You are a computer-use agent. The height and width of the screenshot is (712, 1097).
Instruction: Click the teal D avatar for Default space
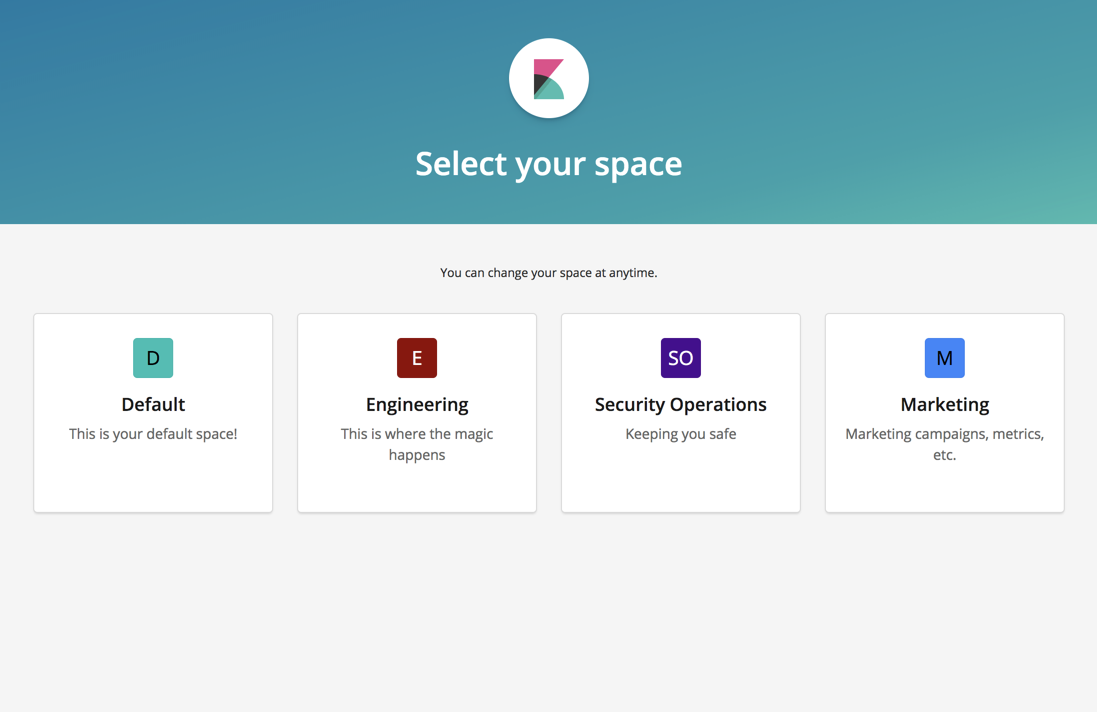153,357
